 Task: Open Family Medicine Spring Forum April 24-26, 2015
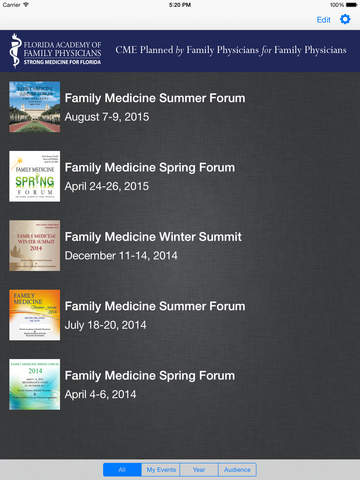tap(180, 176)
